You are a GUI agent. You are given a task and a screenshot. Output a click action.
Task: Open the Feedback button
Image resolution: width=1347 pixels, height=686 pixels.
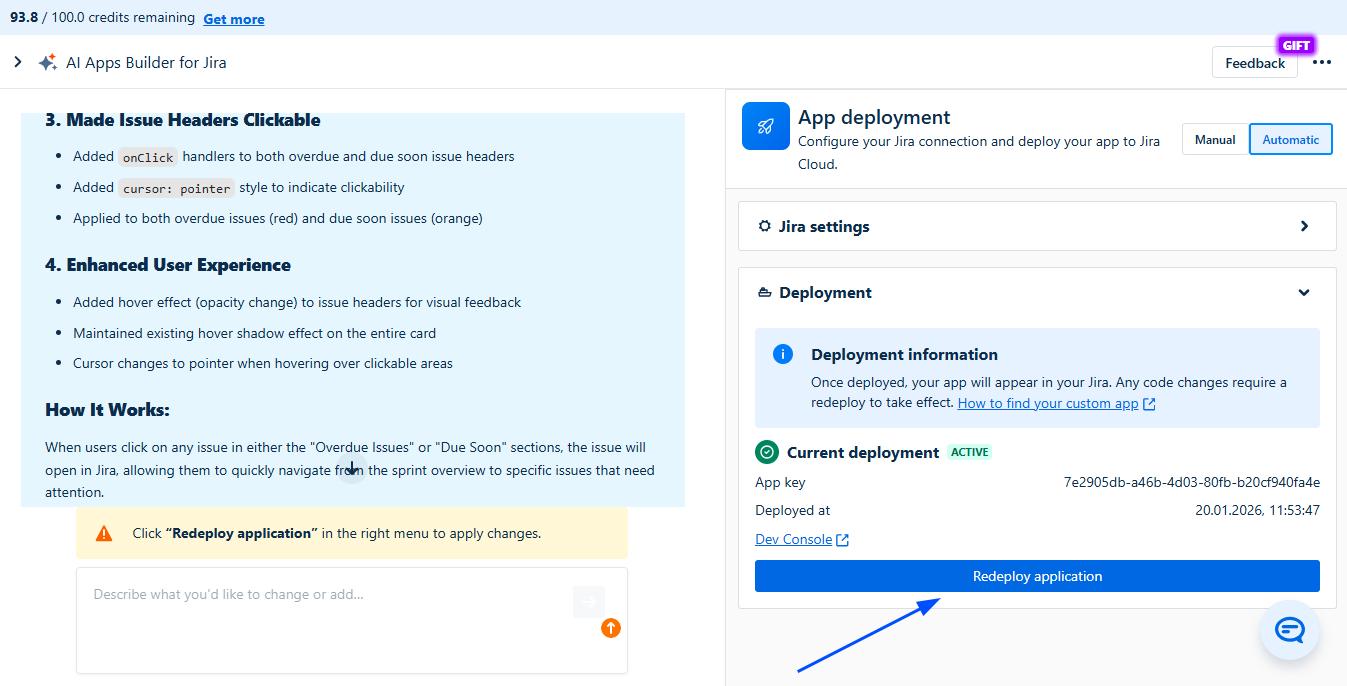[1254, 63]
